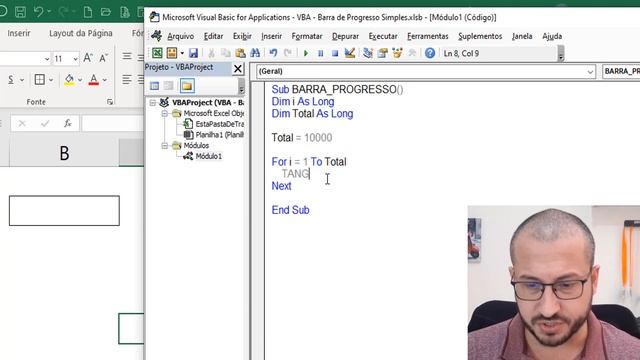Open Excel font size 11 dropdown
The height and width of the screenshot is (360, 640).
76,59
